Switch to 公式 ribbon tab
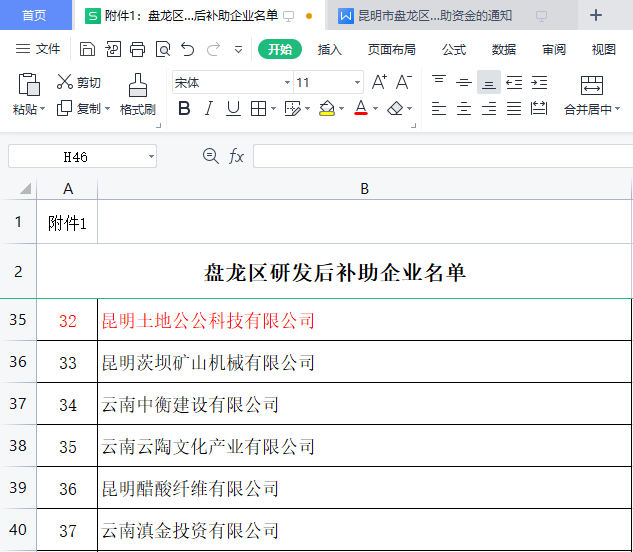Screen dimensions: 633x552 454,49
